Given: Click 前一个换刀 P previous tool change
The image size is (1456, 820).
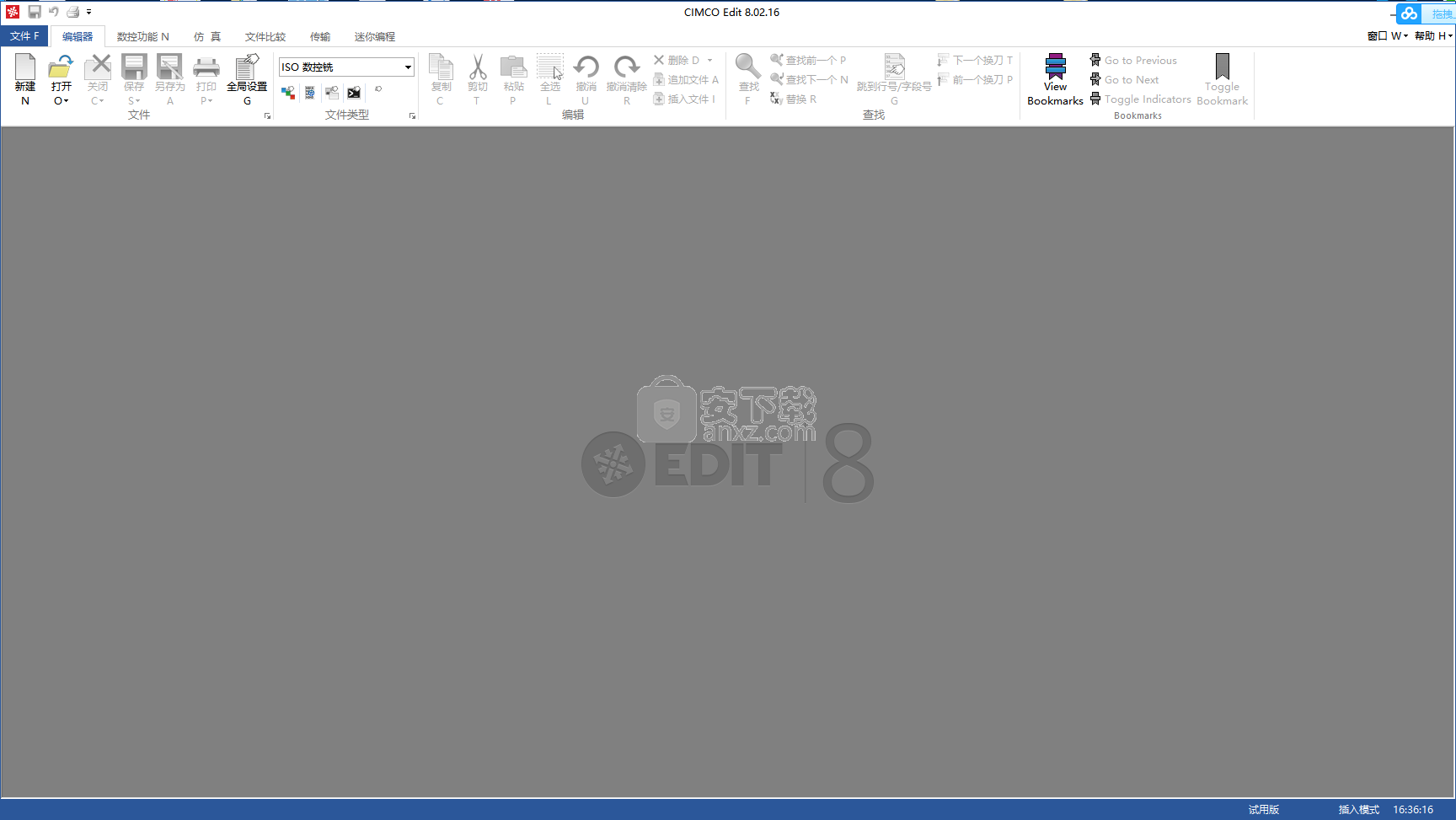Looking at the screenshot, I should (975, 79).
